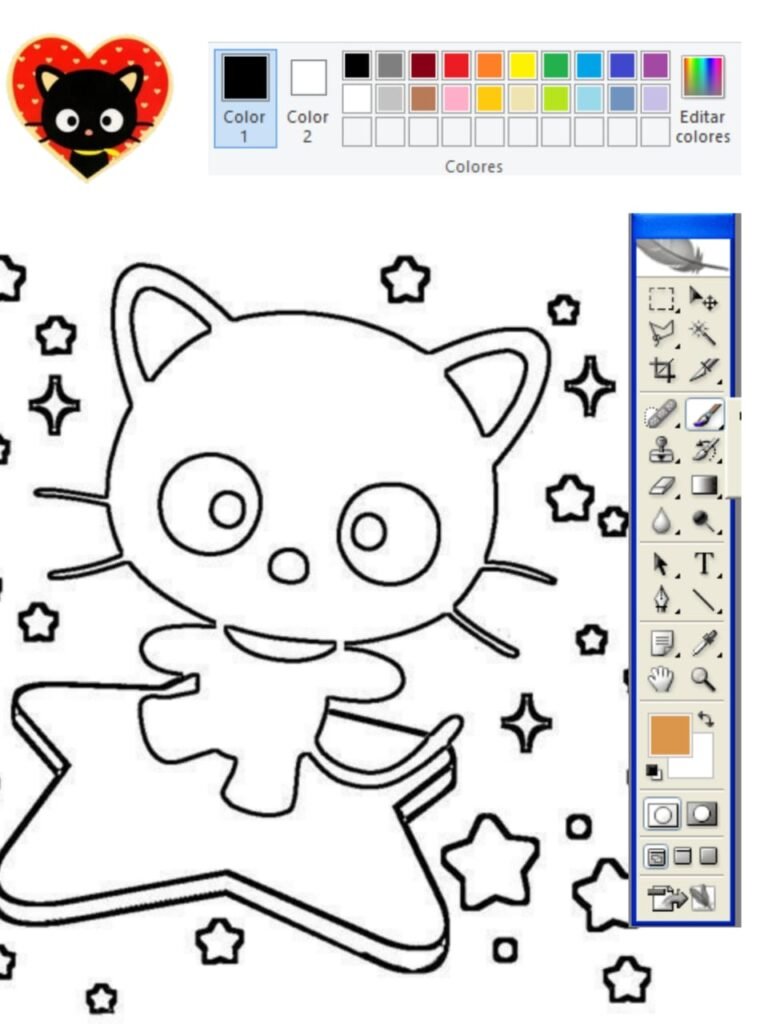768x1024 pixels.
Task: Pick the pink swatch
Action: pyautogui.click(x=456, y=99)
